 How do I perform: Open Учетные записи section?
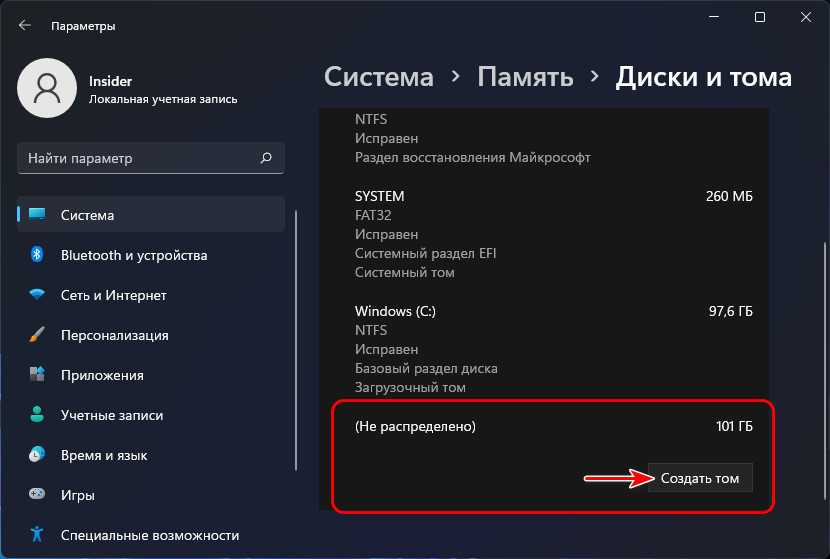coord(151,415)
